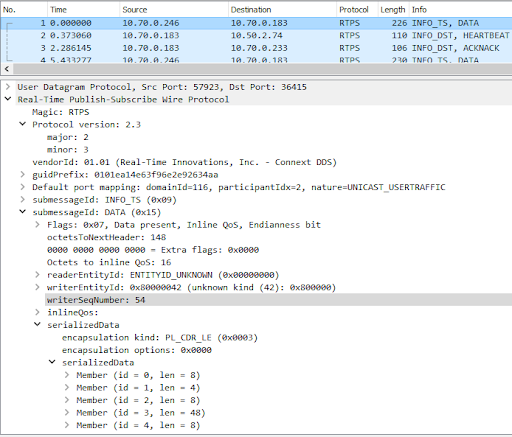The width and height of the screenshot is (512, 437).
Task: Sort by the Destination column header
Action: (x=282, y=10)
